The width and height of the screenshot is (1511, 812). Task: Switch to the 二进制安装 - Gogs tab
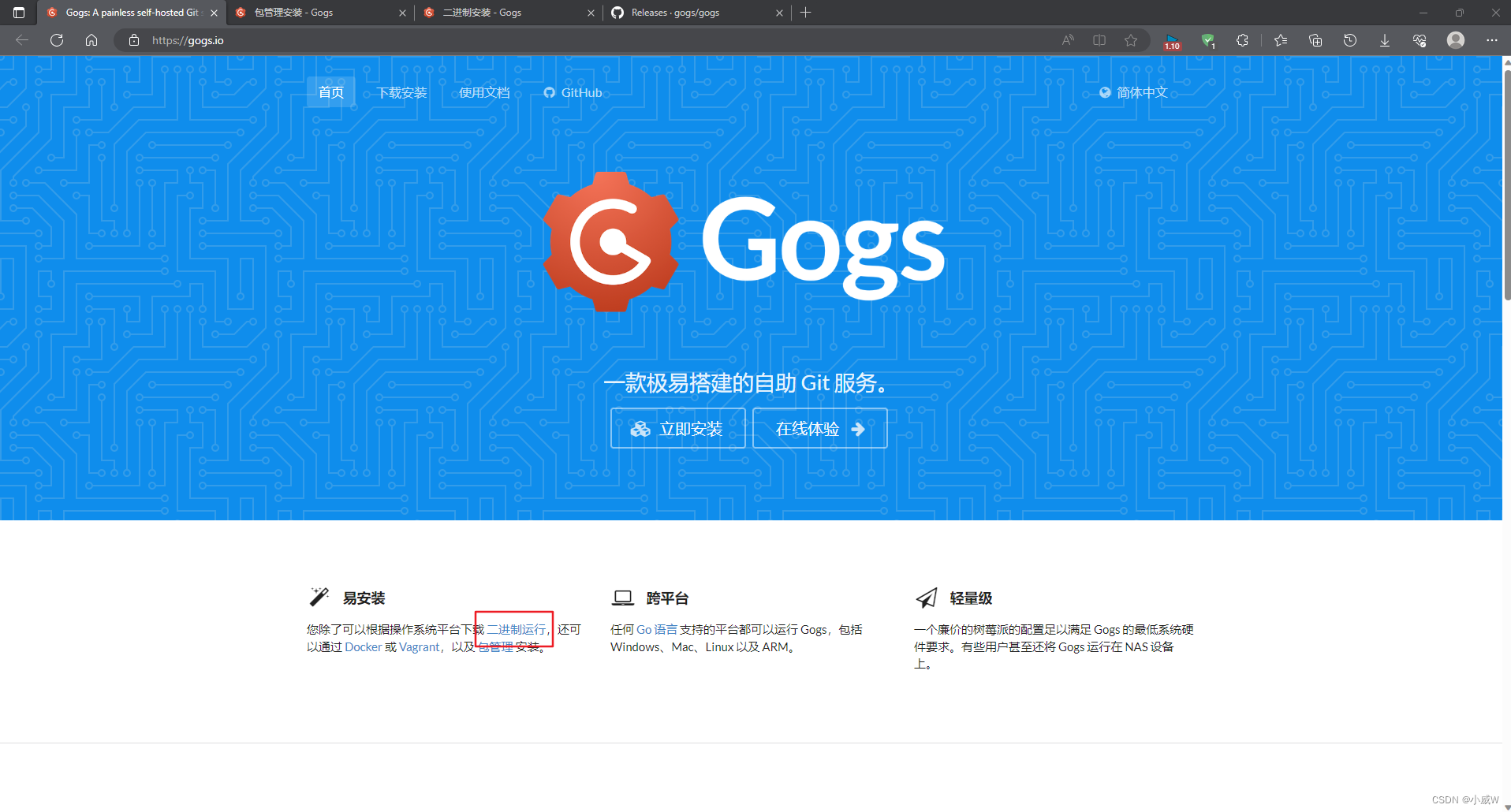click(508, 13)
